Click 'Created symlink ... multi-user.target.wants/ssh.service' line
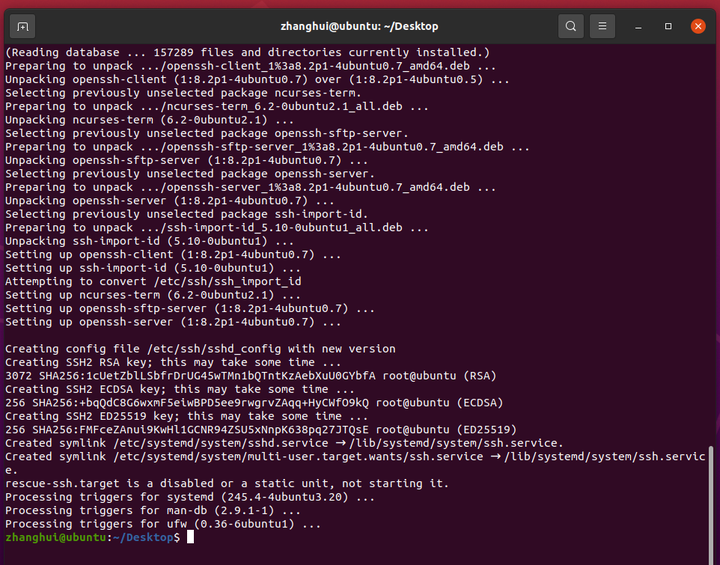Viewport: 720px width, 565px height. click(355, 463)
